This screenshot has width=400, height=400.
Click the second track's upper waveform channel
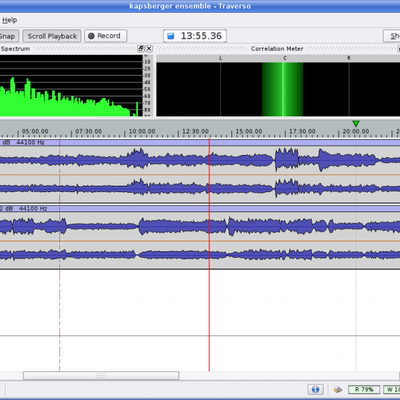click(x=200, y=226)
